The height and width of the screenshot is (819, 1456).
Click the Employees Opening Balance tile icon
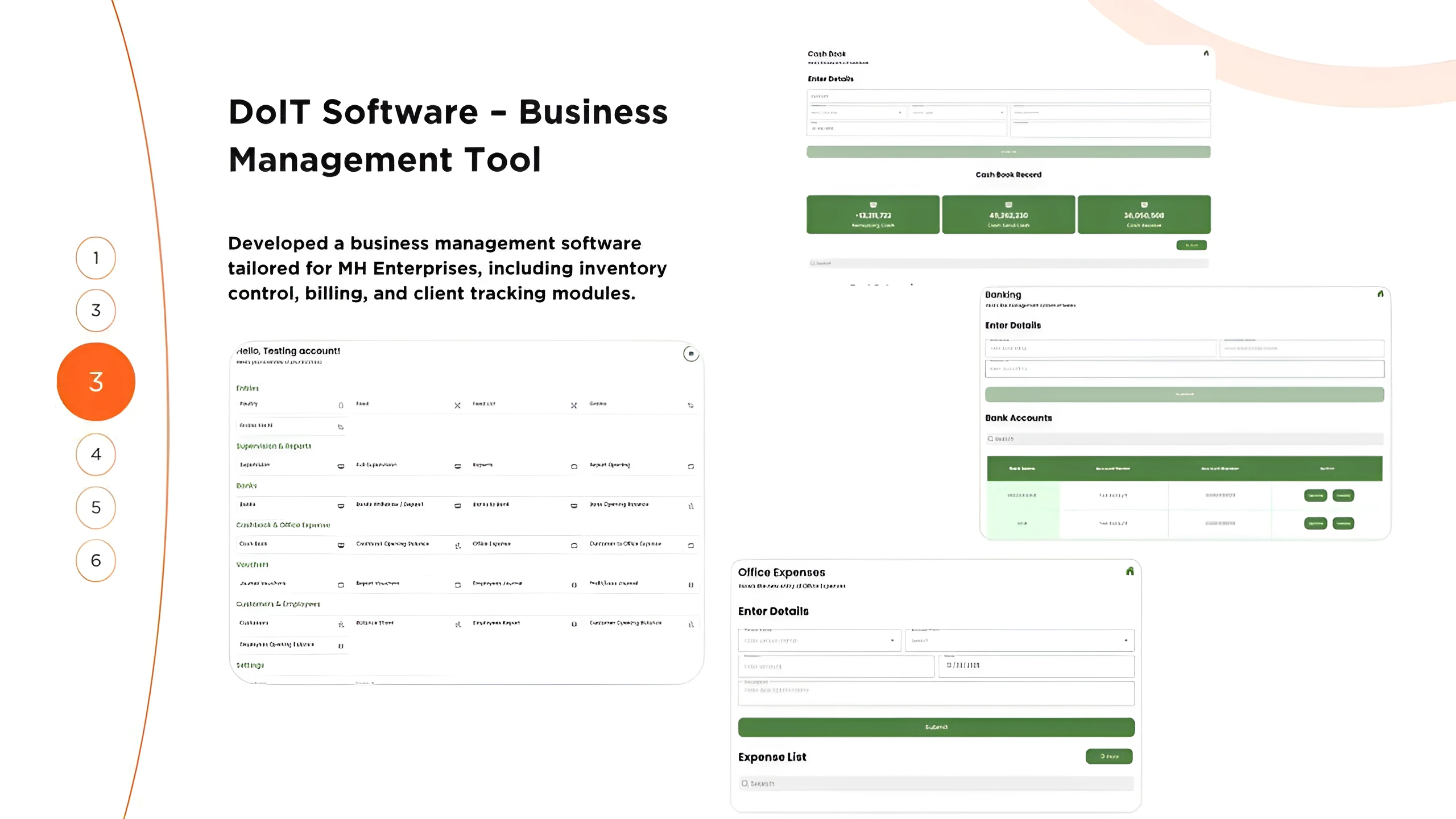point(341,646)
